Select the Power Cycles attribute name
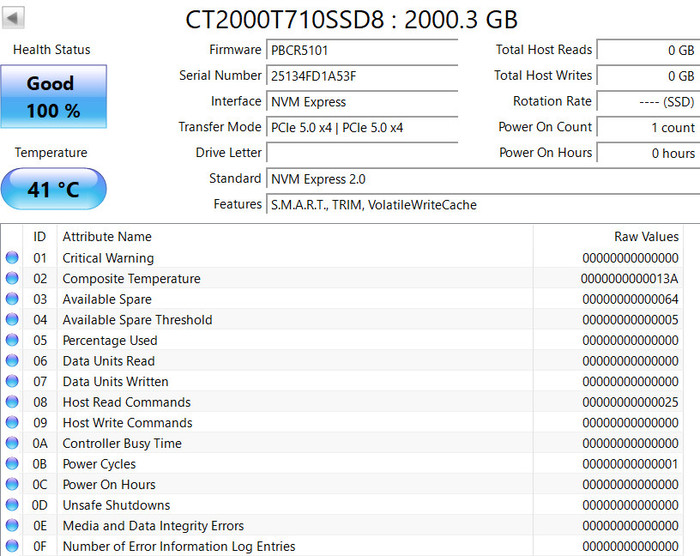 99,464
